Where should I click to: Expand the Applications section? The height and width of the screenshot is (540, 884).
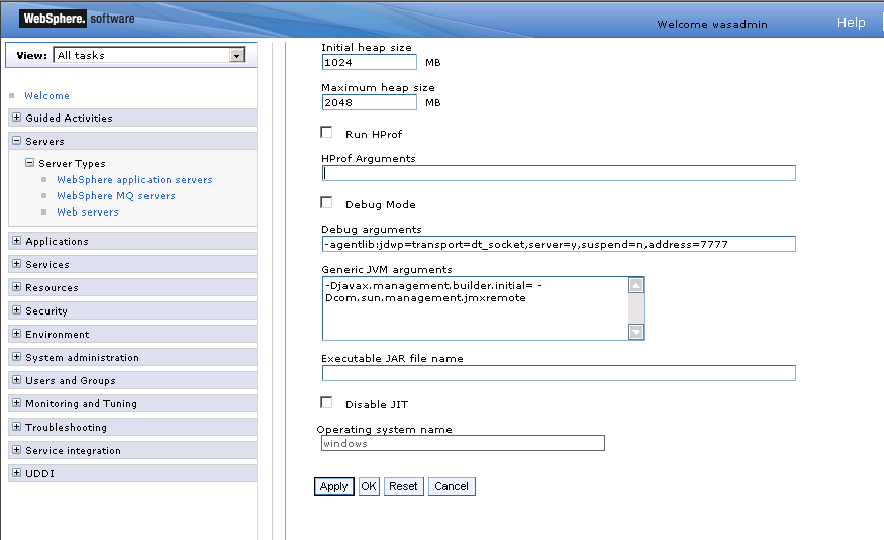[16, 241]
